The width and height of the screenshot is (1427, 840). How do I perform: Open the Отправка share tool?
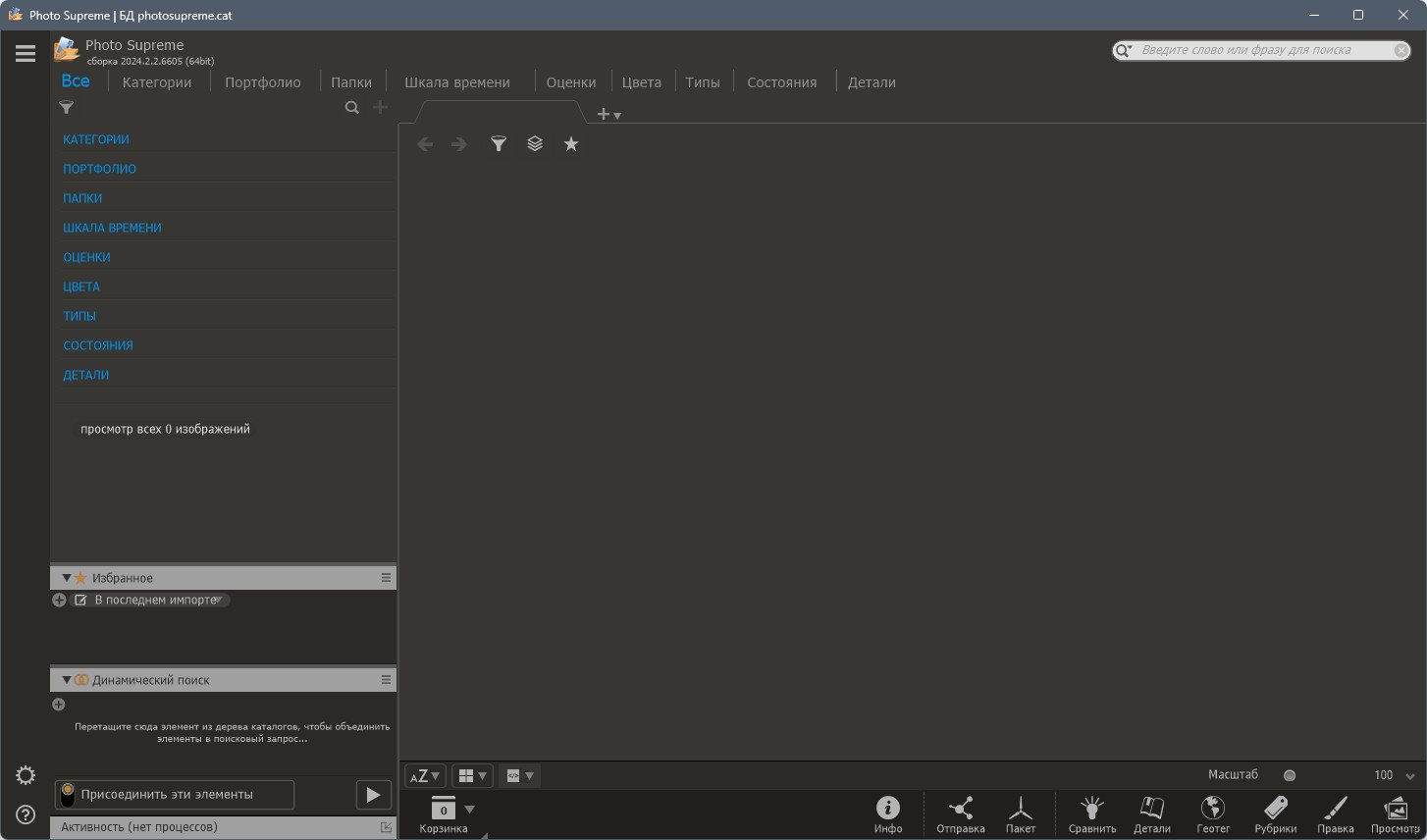[961, 814]
